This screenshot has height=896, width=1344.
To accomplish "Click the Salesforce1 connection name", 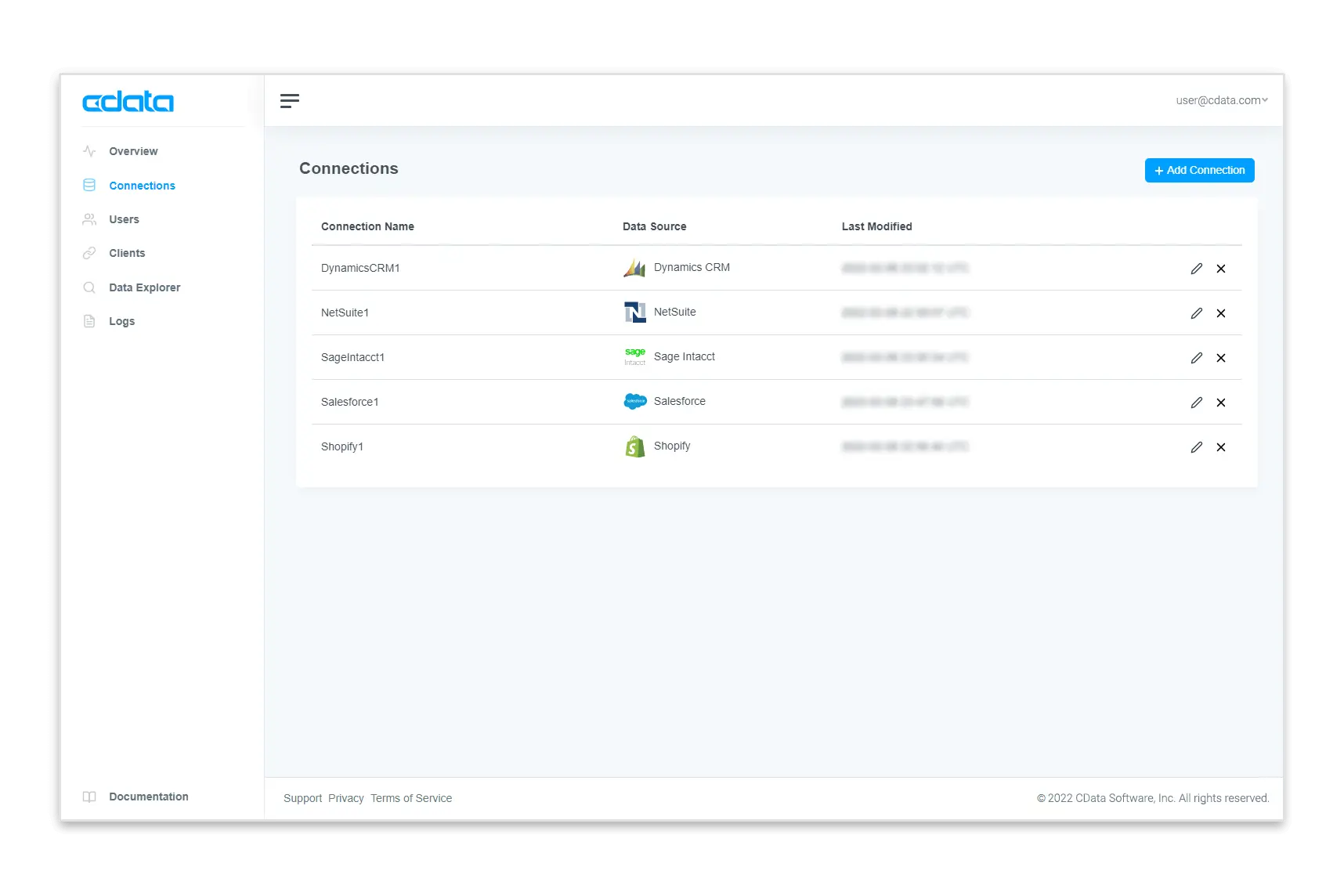I will [349, 402].
